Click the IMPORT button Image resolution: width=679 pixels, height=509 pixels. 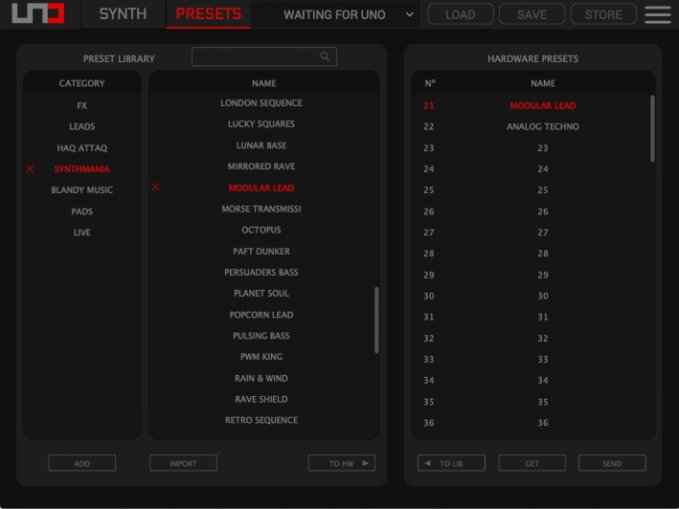[x=183, y=463]
